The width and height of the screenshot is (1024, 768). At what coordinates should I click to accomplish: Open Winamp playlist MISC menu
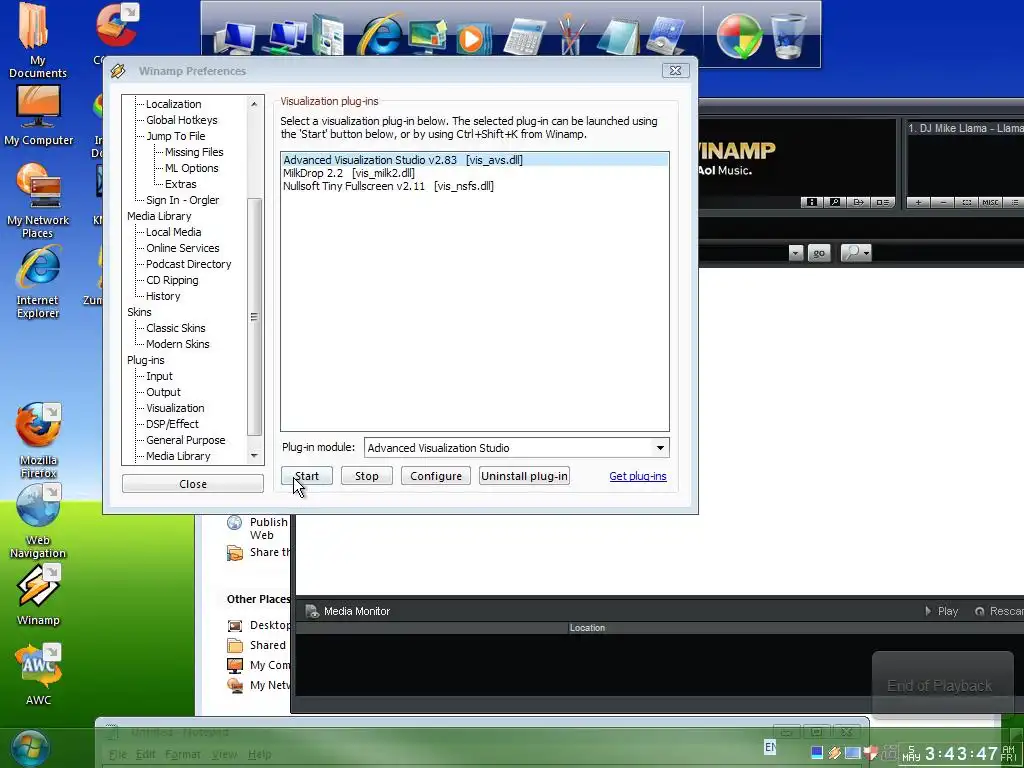tap(990, 202)
